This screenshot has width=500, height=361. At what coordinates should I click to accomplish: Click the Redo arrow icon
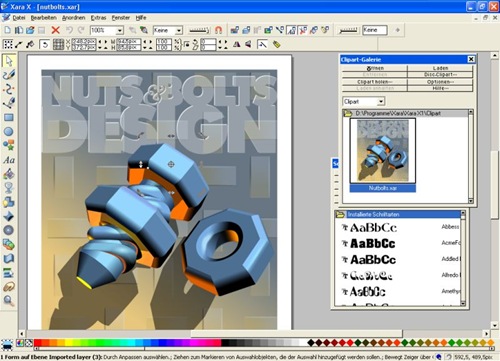coord(81,30)
